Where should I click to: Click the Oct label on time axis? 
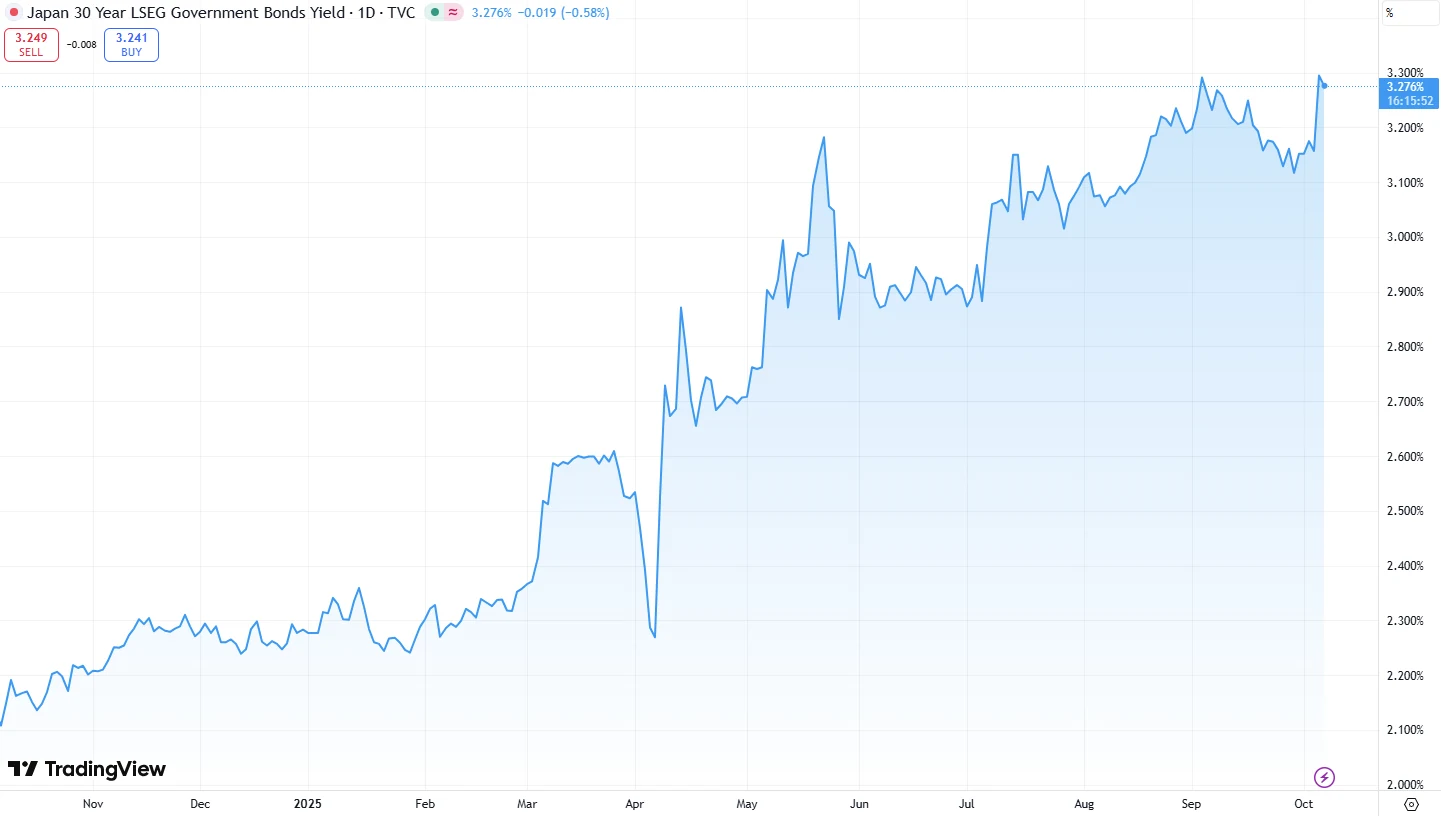click(1303, 804)
